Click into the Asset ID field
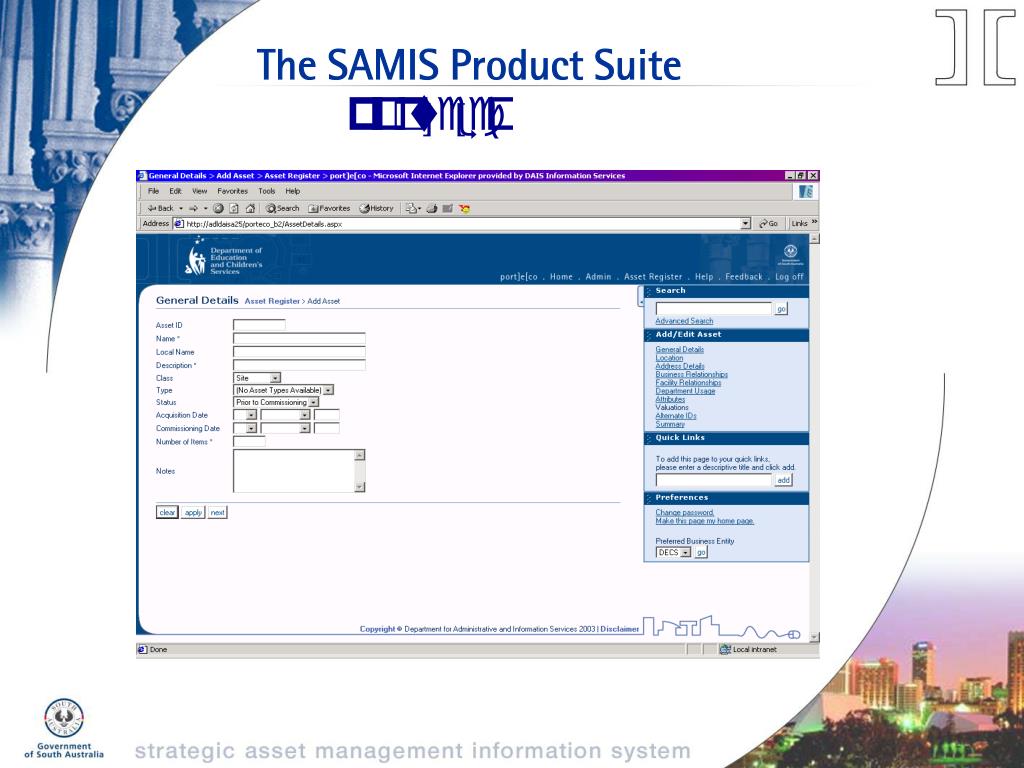The image size is (1024, 768). tap(259, 325)
